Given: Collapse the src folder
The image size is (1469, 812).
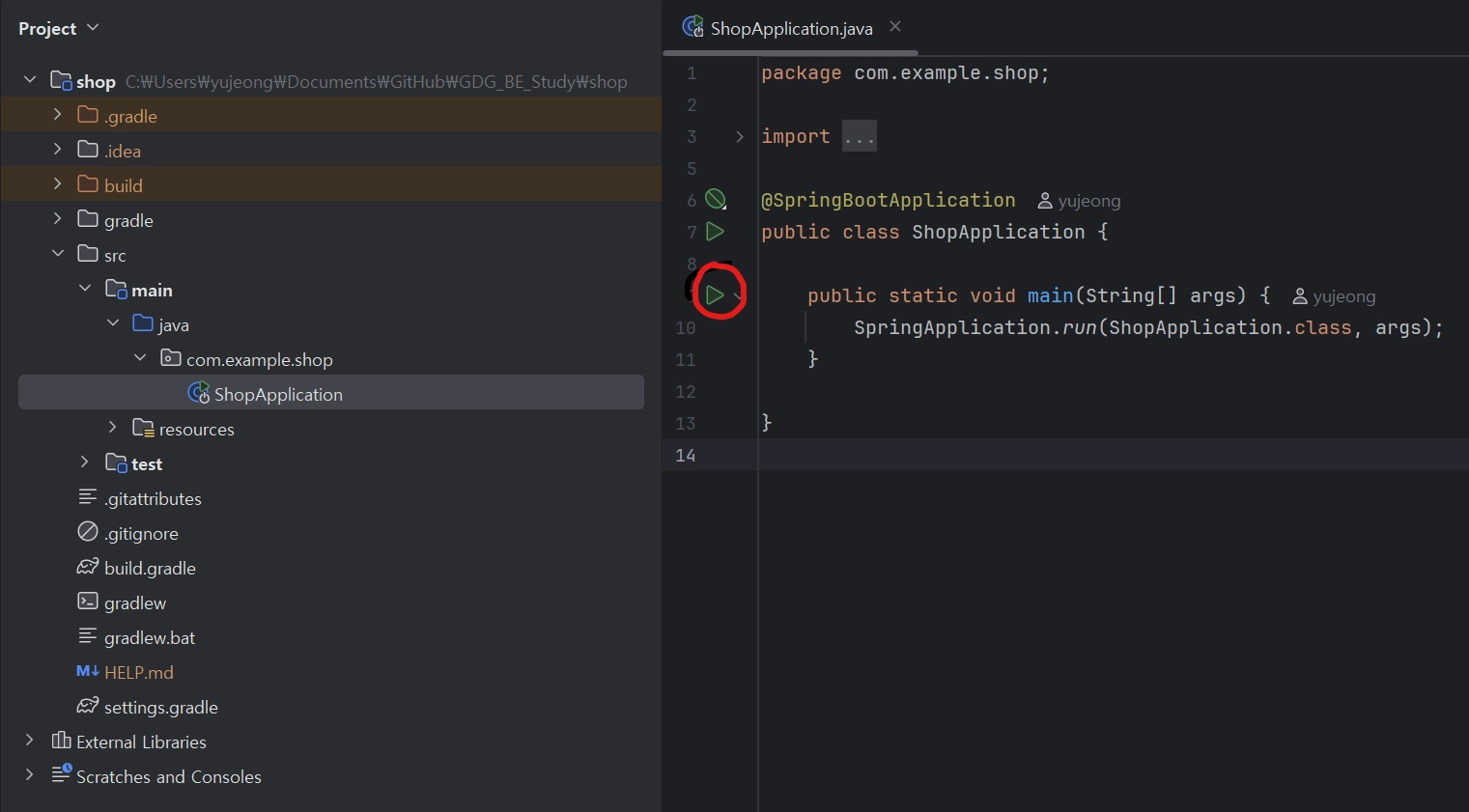Looking at the screenshot, I should [57, 254].
